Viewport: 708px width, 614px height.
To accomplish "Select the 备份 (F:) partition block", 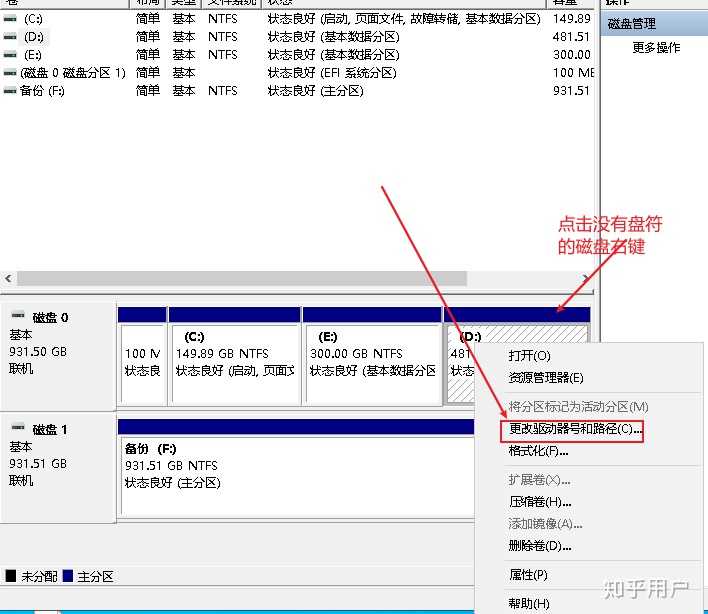I will click(x=296, y=470).
